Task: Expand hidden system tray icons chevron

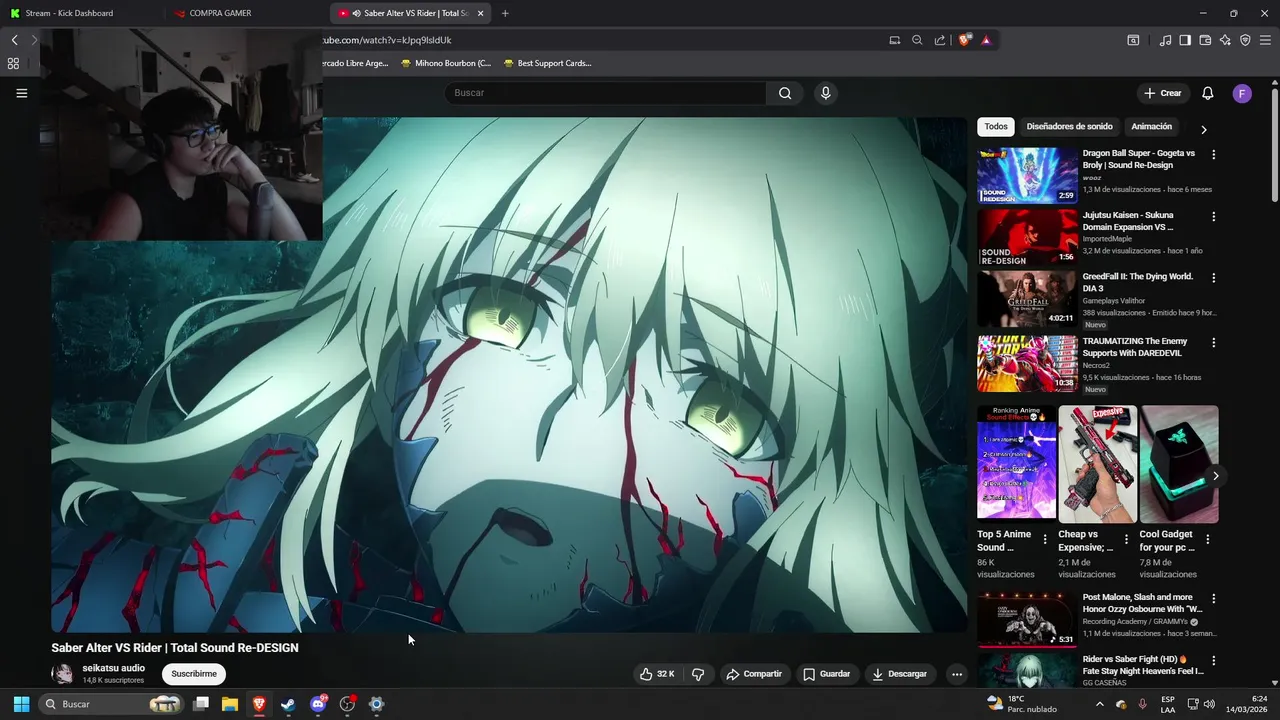Action: point(1100,704)
